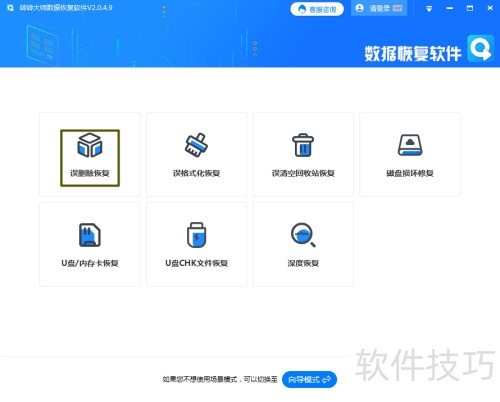Viewport: 500px width, 402px height.
Task: Click the 误删除恢复 text label
Action: coord(90,173)
